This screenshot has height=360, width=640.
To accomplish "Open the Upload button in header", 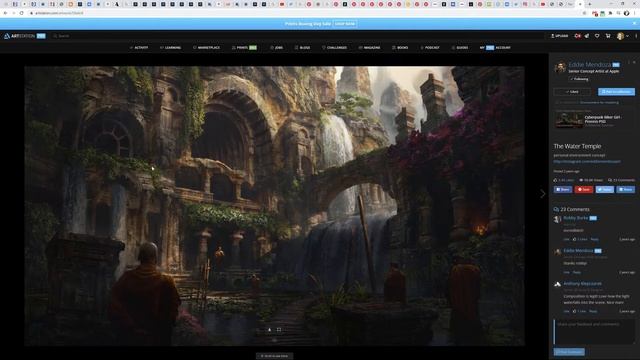I will (560, 36).
